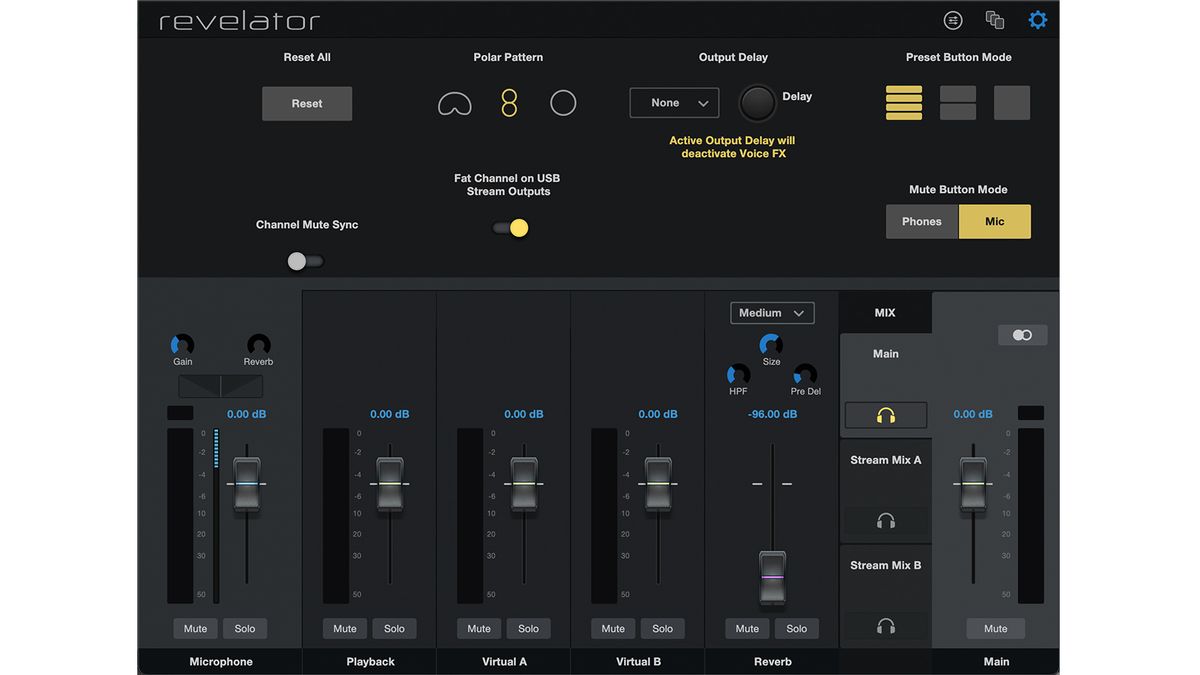Solo the Reverb channel
Viewport: 1200px width, 675px height.
[797, 629]
